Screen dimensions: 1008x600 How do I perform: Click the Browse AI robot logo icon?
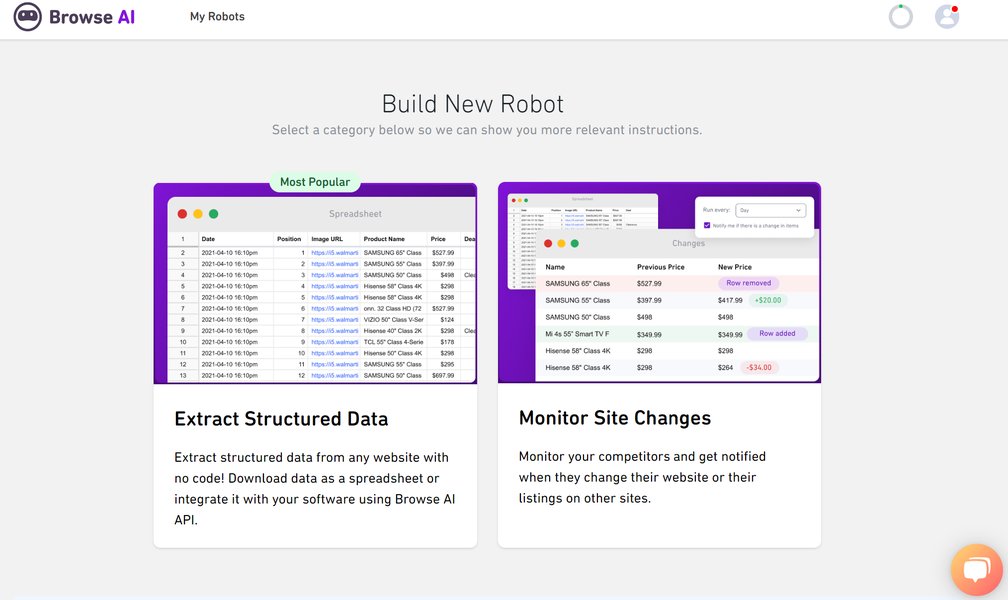click(26, 17)
